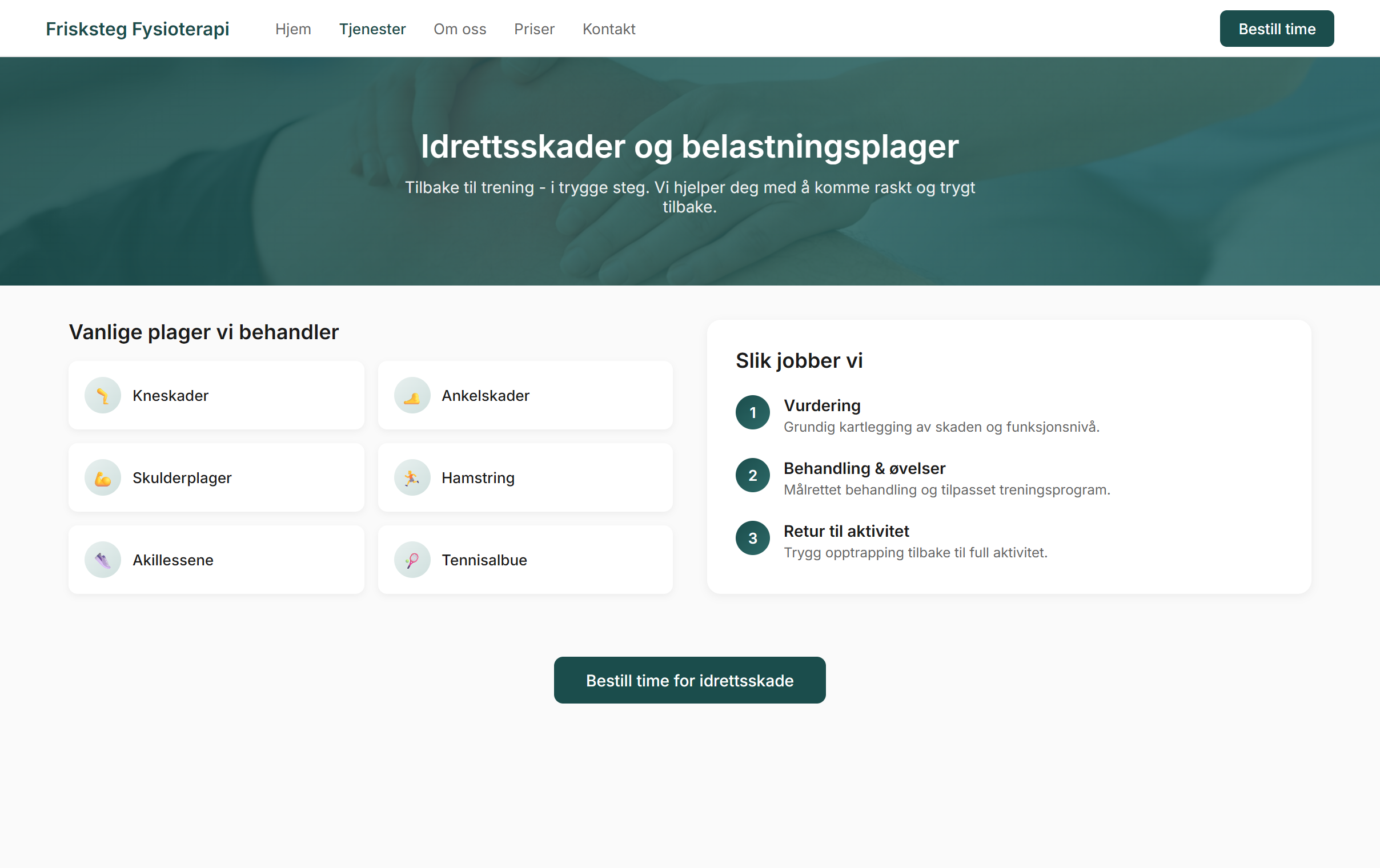Select the Hamstring condition card

click(525, 478)
